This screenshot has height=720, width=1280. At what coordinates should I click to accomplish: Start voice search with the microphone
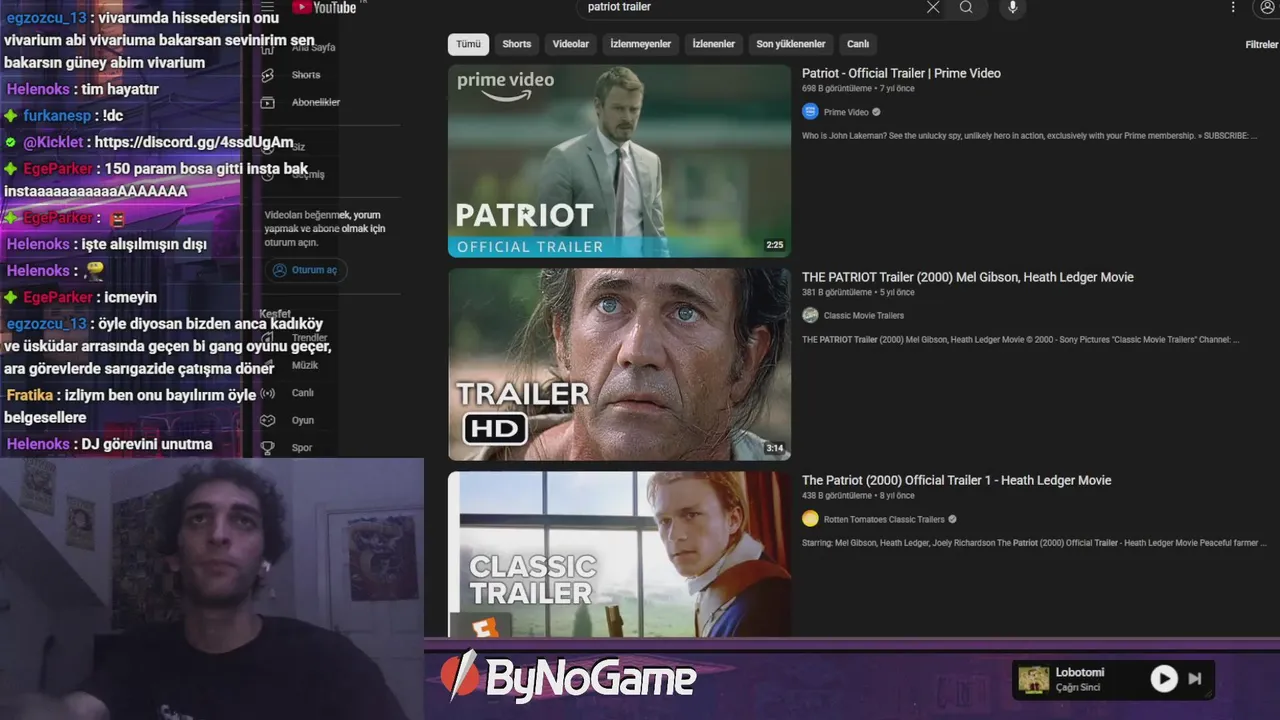tap(1012, 7)
